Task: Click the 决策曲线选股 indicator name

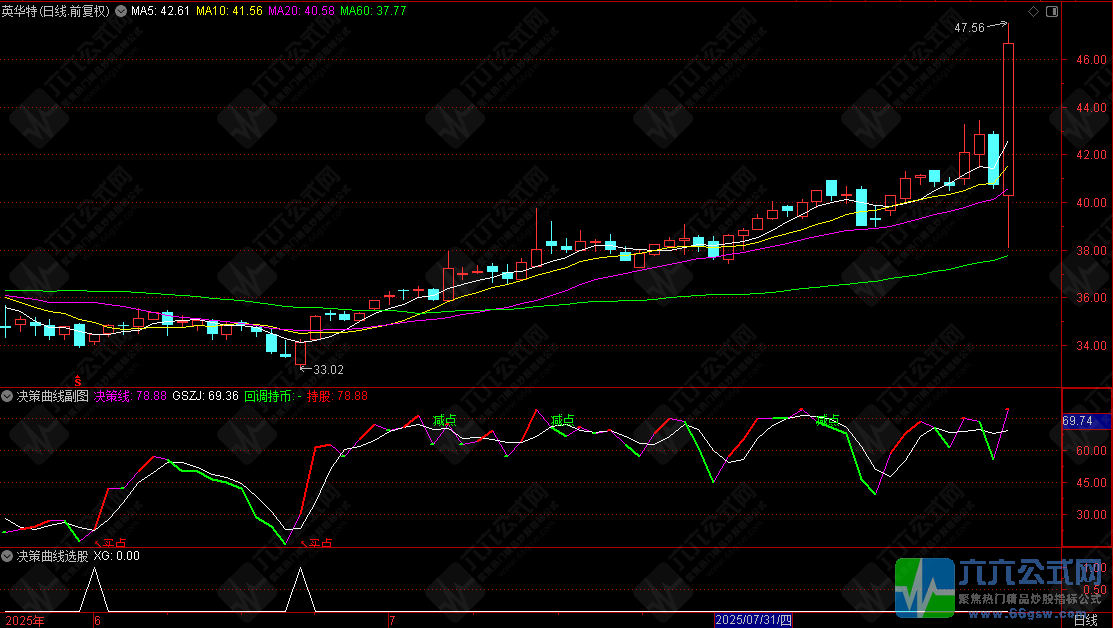Action: 53,556
